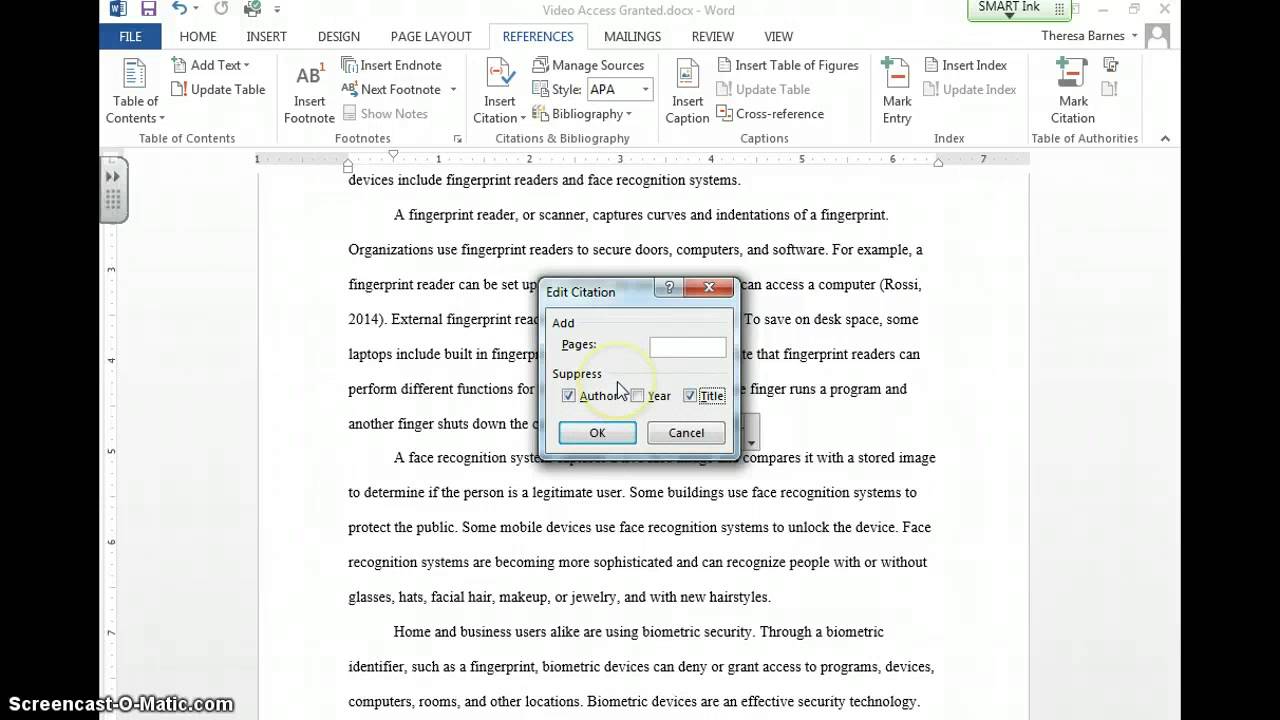The width and height of the screenshot is (1280, 720).
Task: Click Update Table in Table of Contents group
Action: tap(218, 89)
